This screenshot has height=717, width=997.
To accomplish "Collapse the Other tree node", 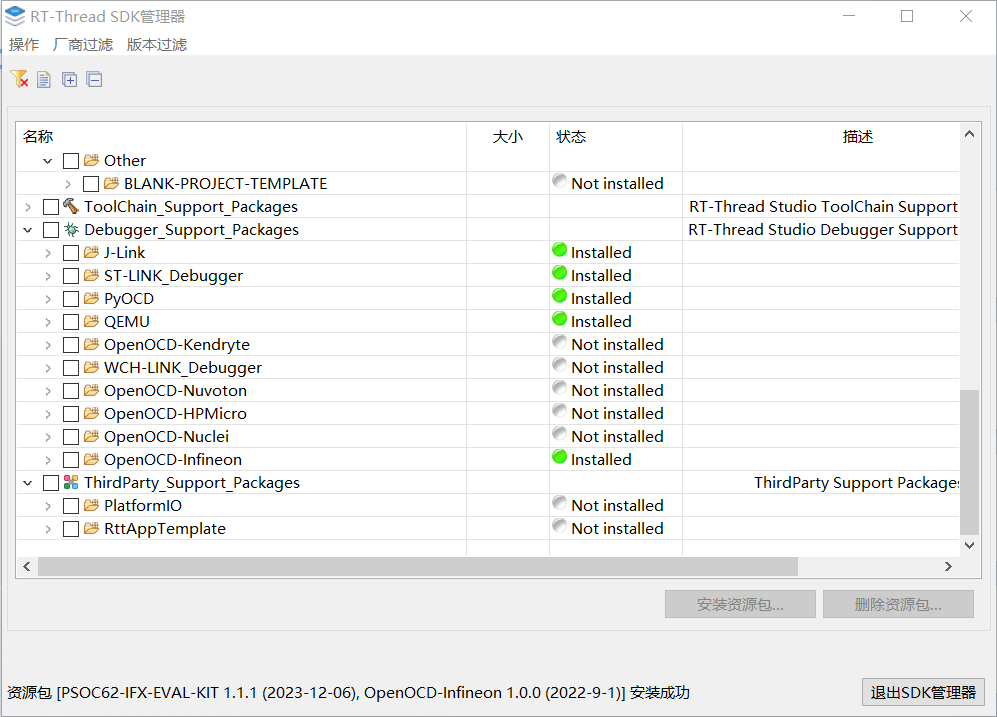I will tap(48, 161).
